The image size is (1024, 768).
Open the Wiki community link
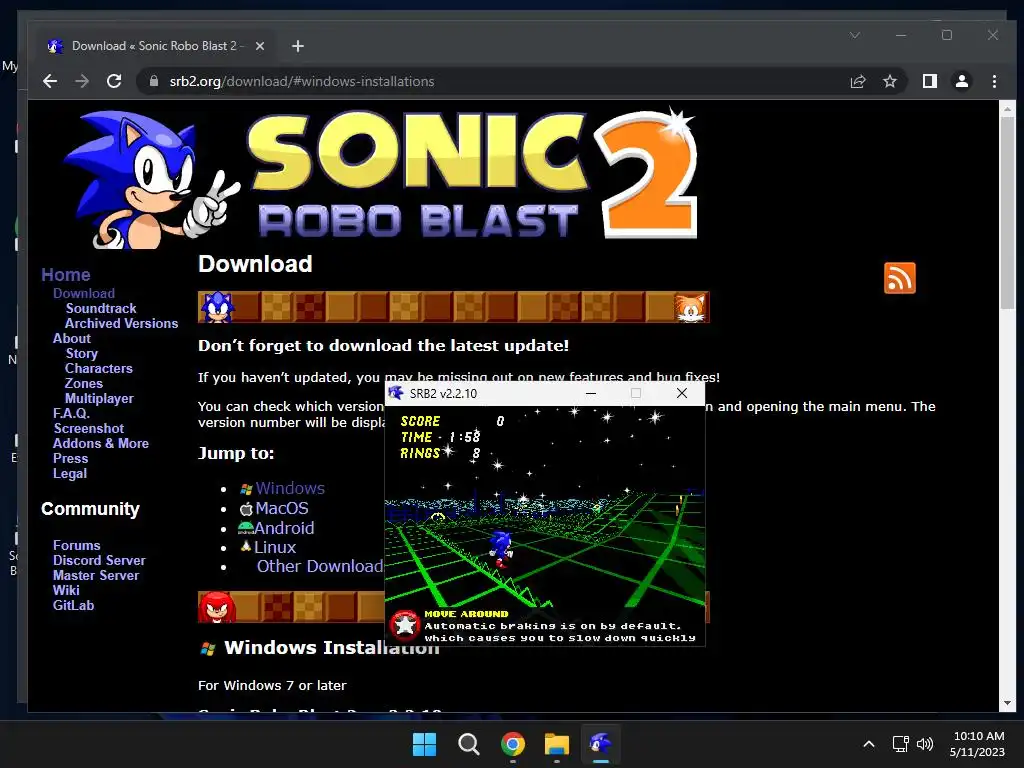tap(66, 590)
